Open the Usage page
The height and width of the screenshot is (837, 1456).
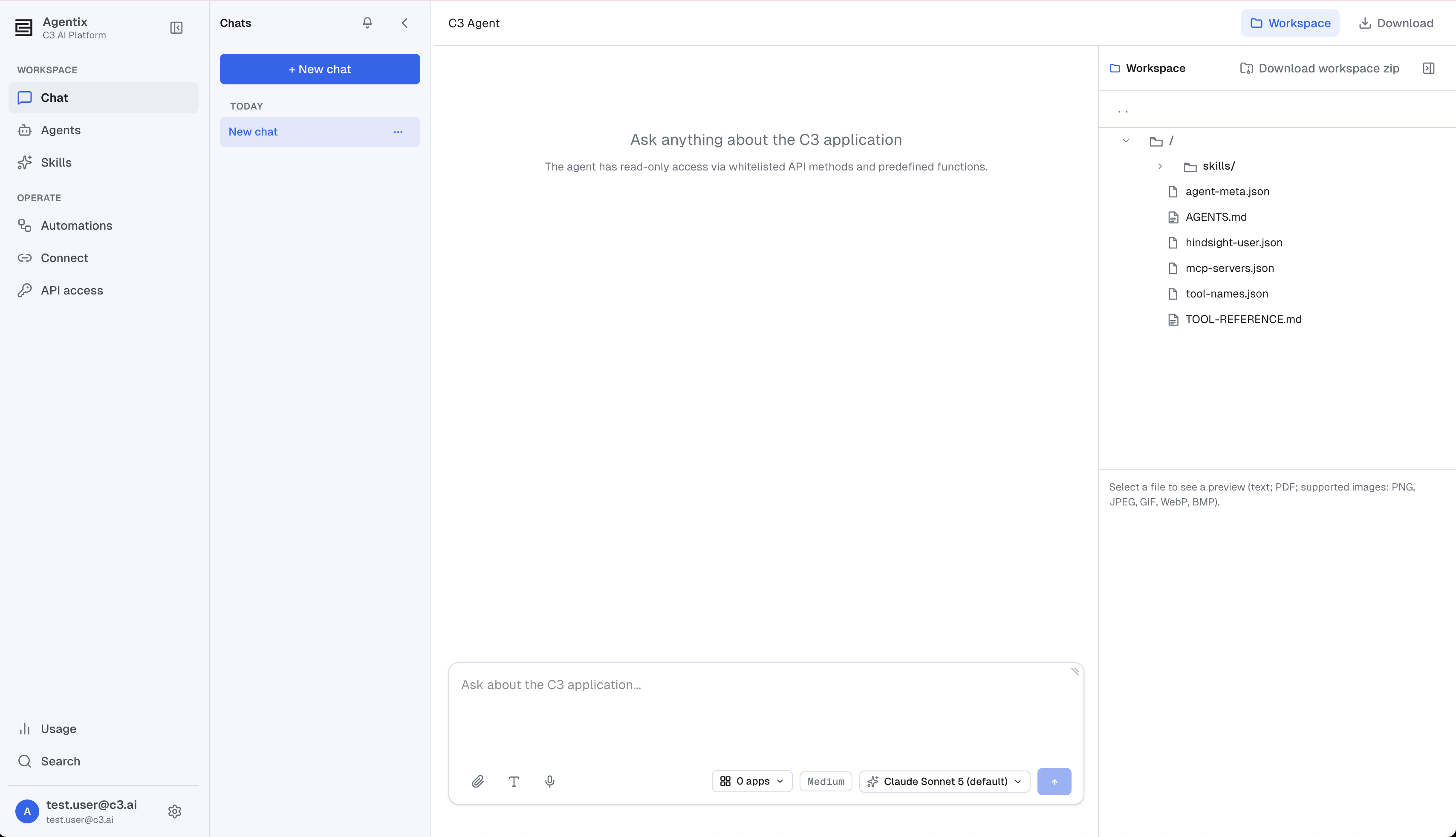click(104, 729)
